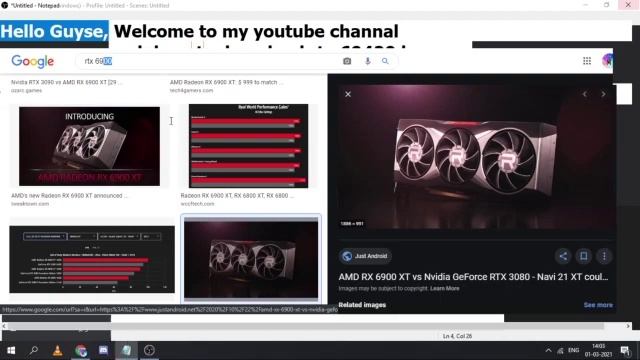Viewport: 640px width, 360px height.
Task: Click the large GPU preview image
Action: [476, 157]
